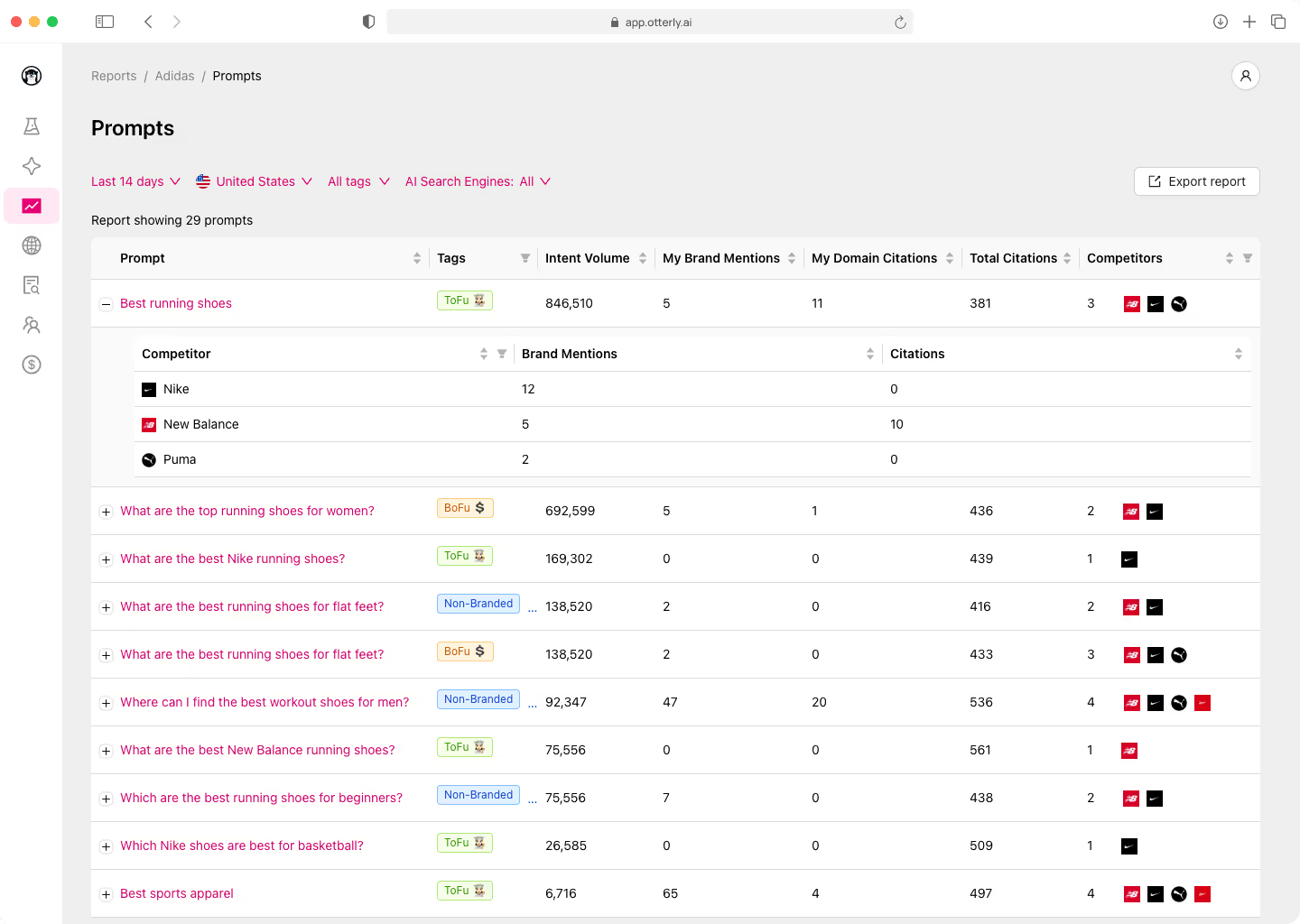
Task: Click the user account icon top right
Action: [1246, 76]
